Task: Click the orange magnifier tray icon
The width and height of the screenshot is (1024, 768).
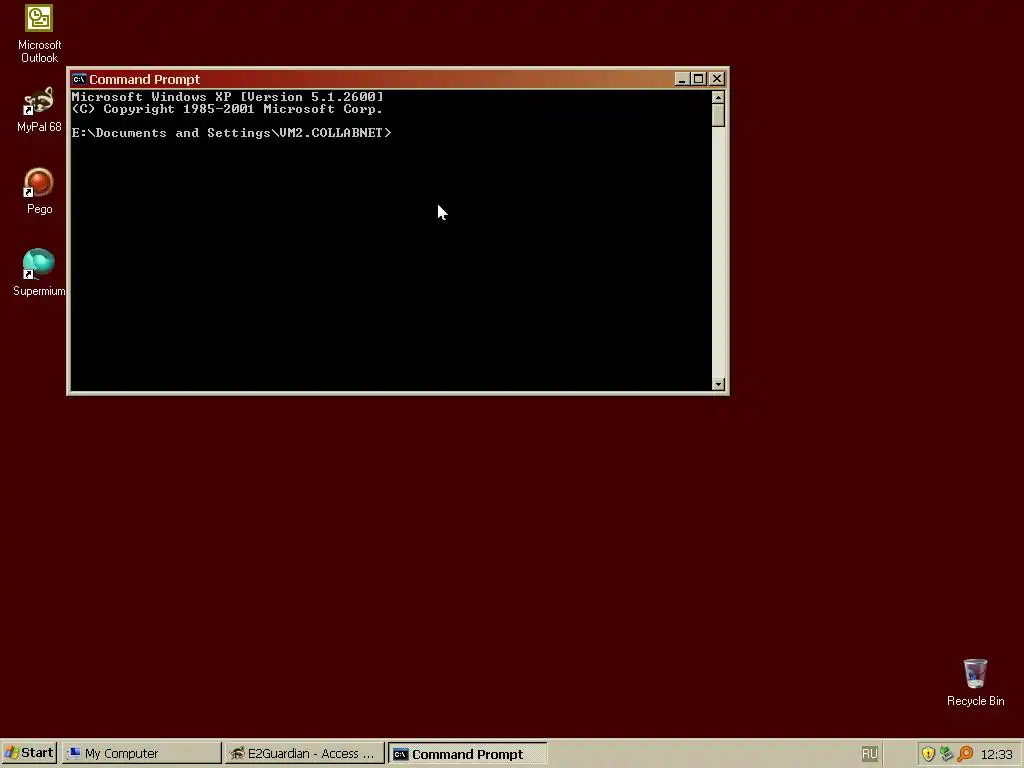Action: coord(965,754)
